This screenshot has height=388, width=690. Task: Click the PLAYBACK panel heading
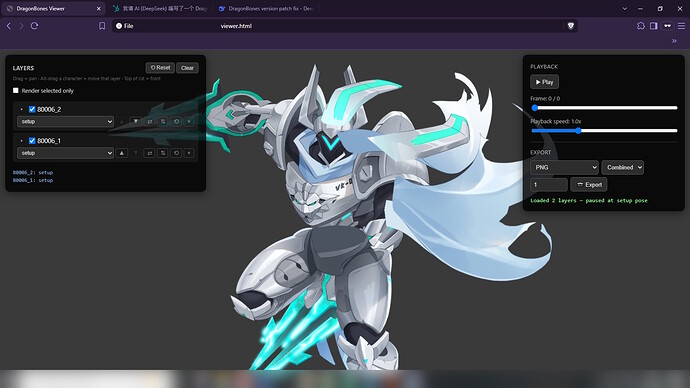544,67
